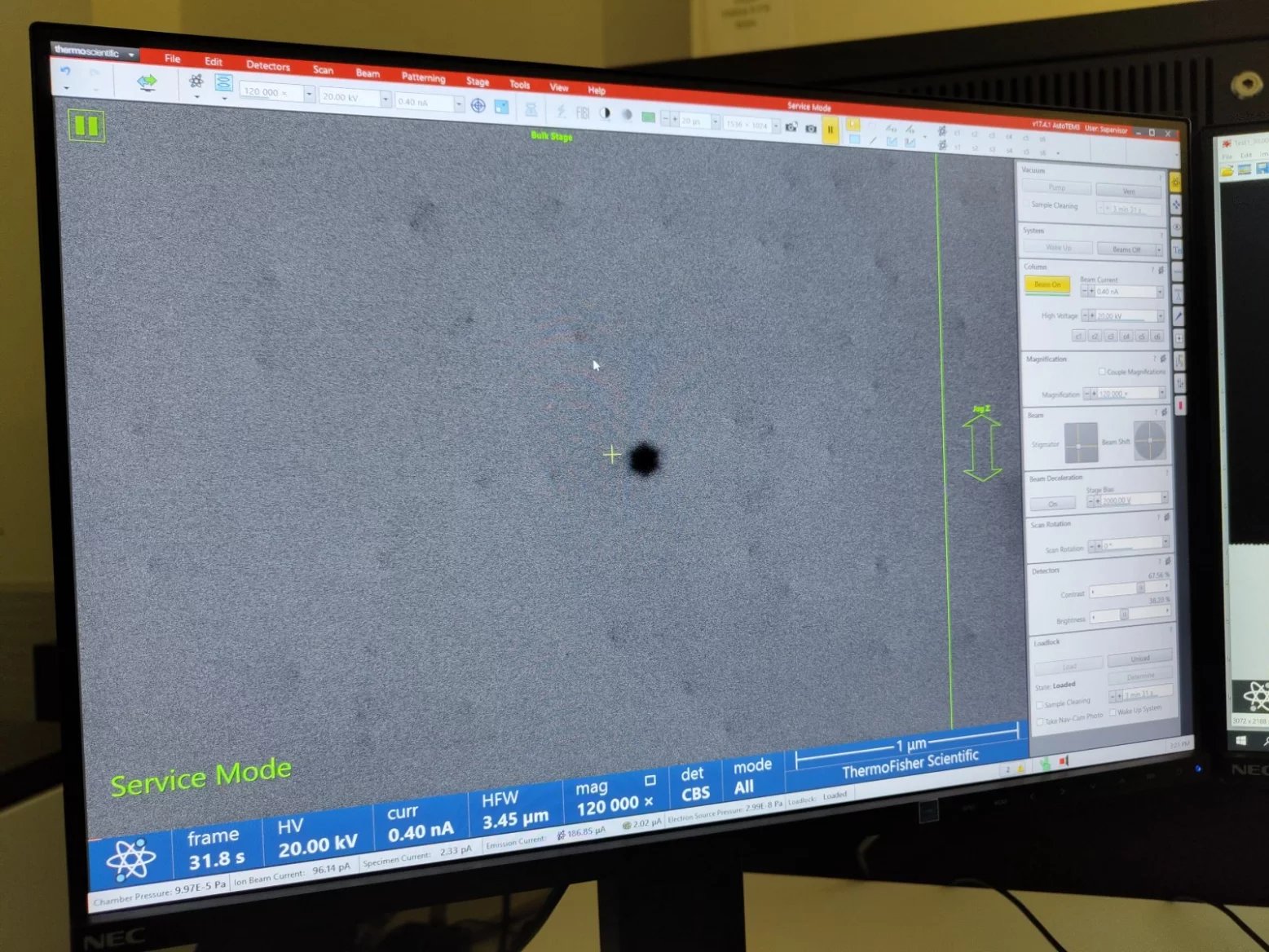Toggle the Beam Deceleration On button
This screenshot has width=1269, height=952.
tap(1053, 504)
